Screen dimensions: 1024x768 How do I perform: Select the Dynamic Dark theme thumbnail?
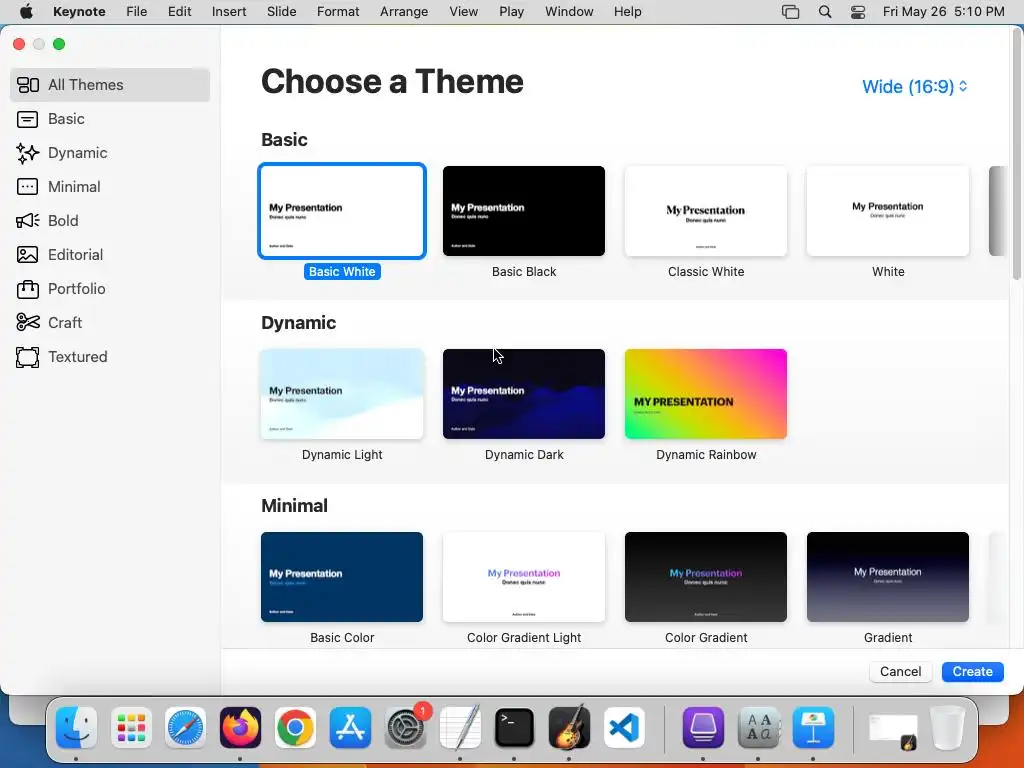click(x=524, y=394)
